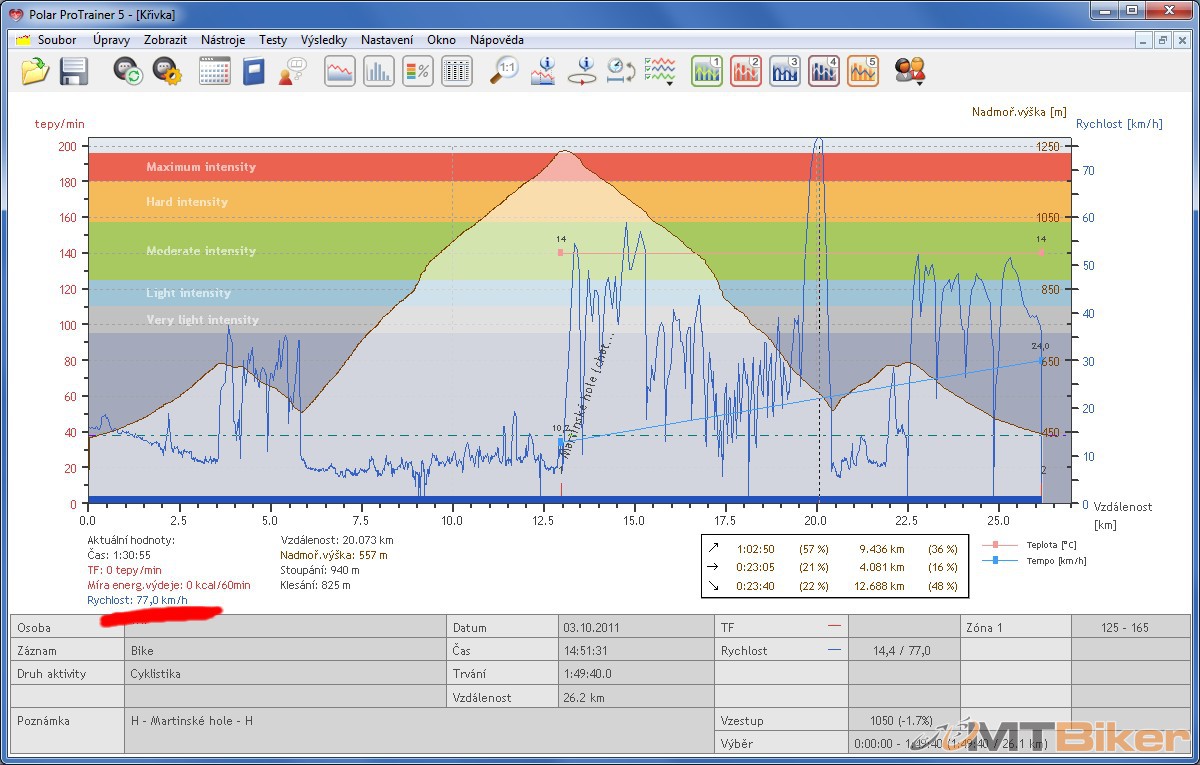
Task: Open the color zones percentage icon
Action: [x=417, y=71]
